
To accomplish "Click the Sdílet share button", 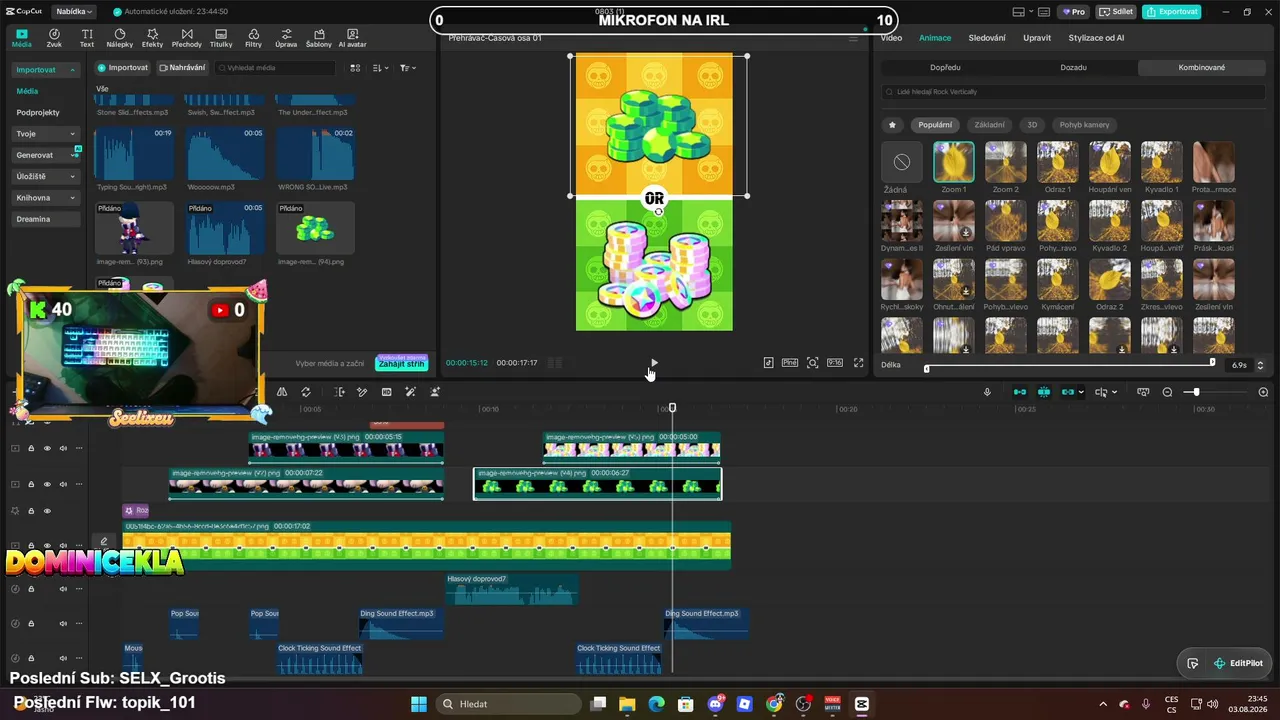I will pos(1116,12).
